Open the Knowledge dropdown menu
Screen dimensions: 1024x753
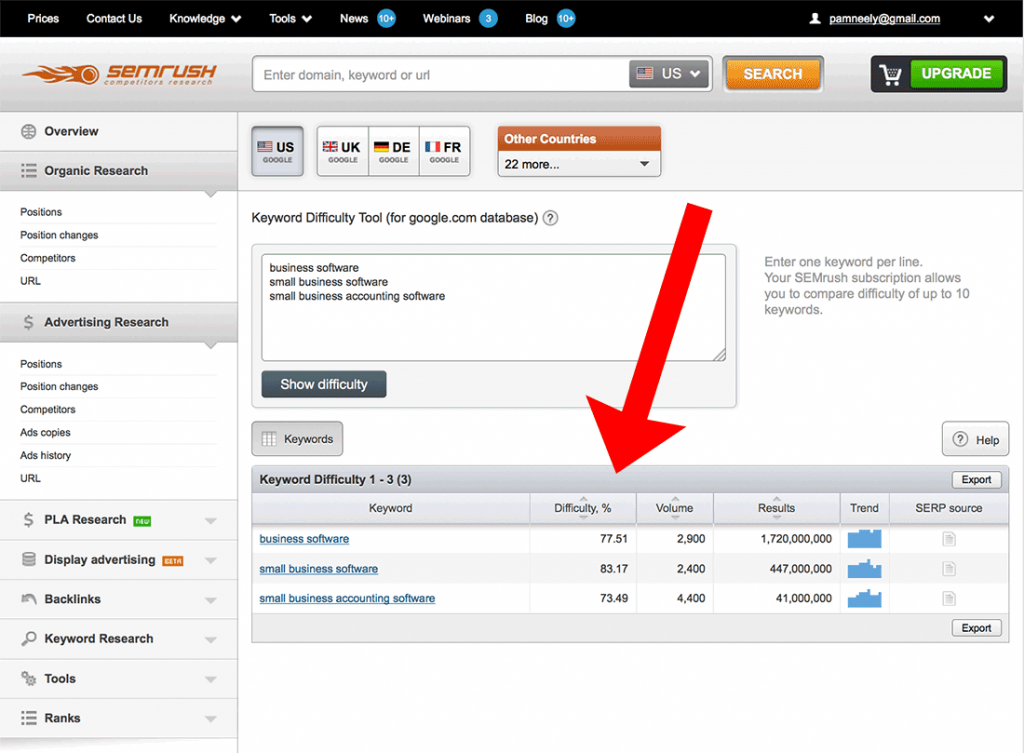point(205,18)
